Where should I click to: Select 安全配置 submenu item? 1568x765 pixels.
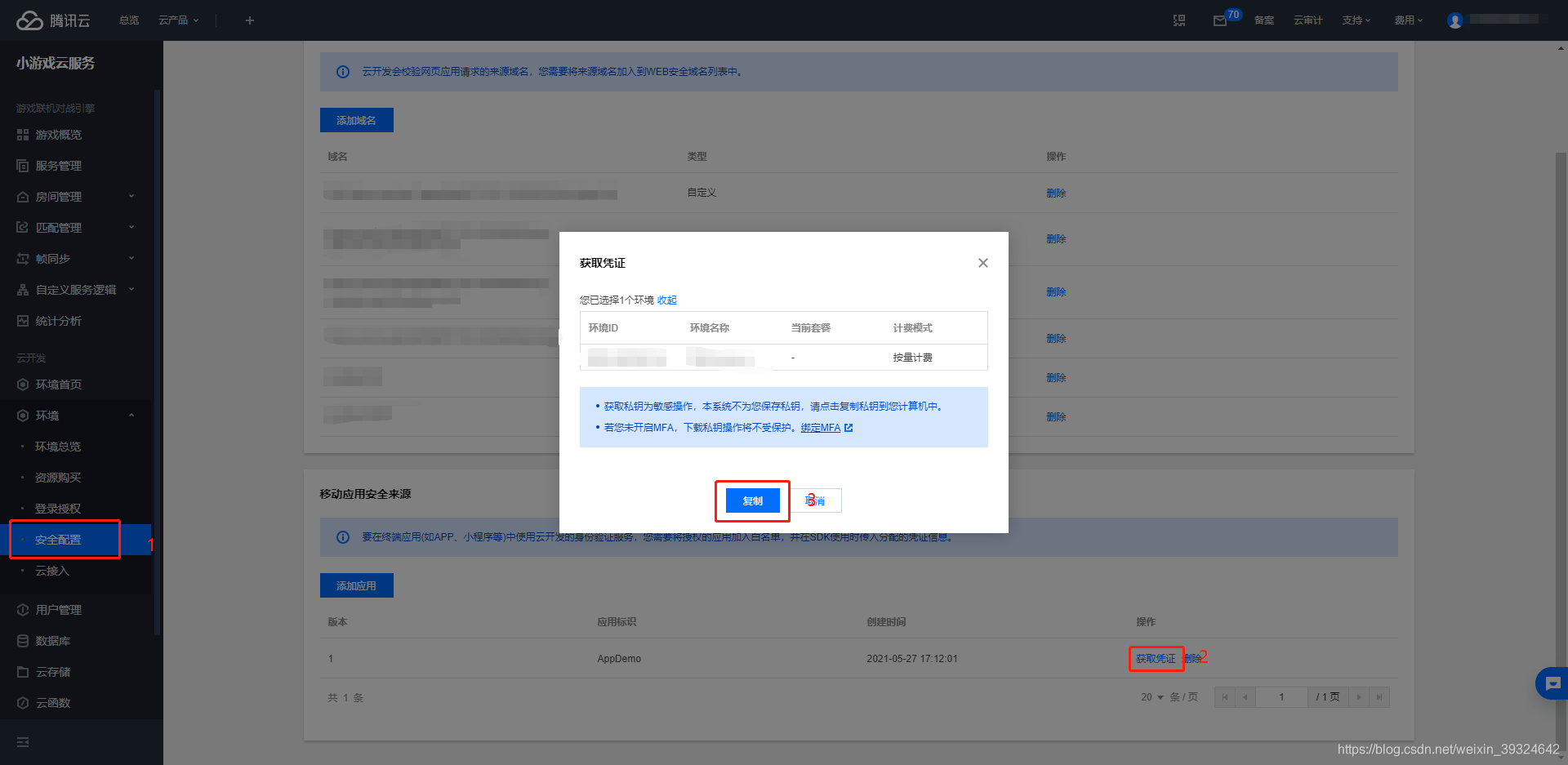(x=58, y=540)
